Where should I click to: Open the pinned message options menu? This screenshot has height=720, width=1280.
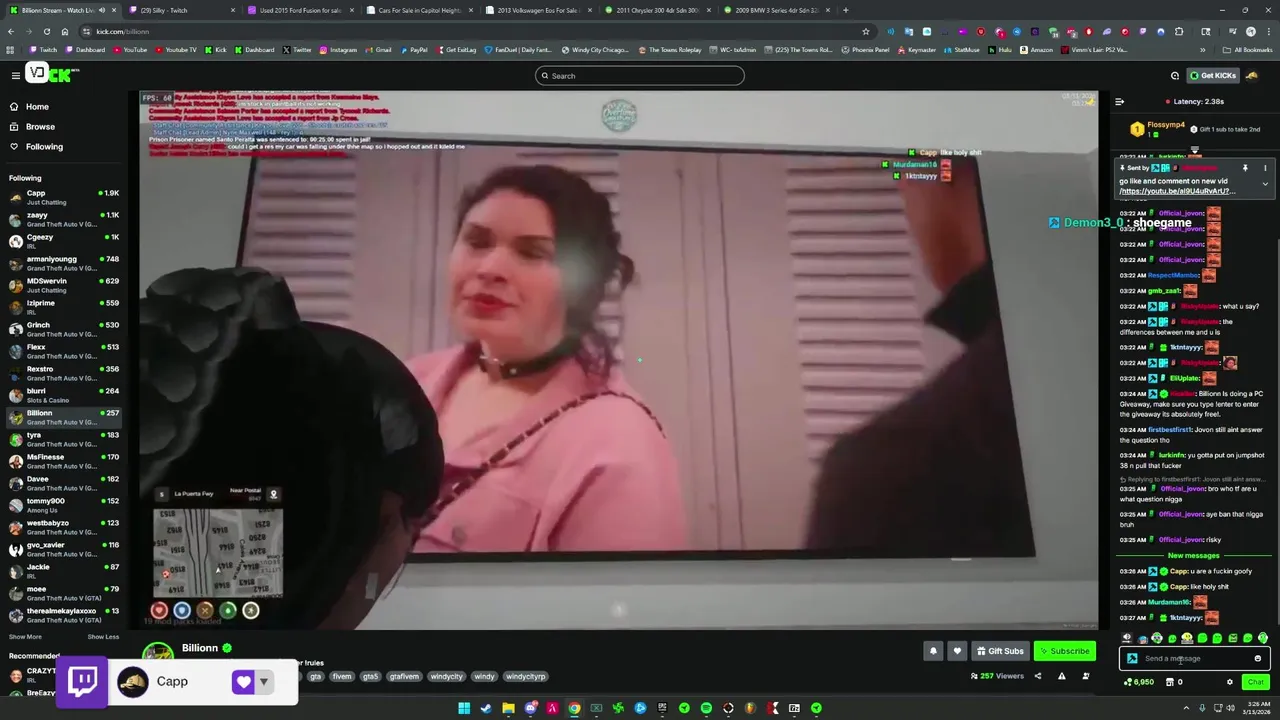(x=1264, y=168)
